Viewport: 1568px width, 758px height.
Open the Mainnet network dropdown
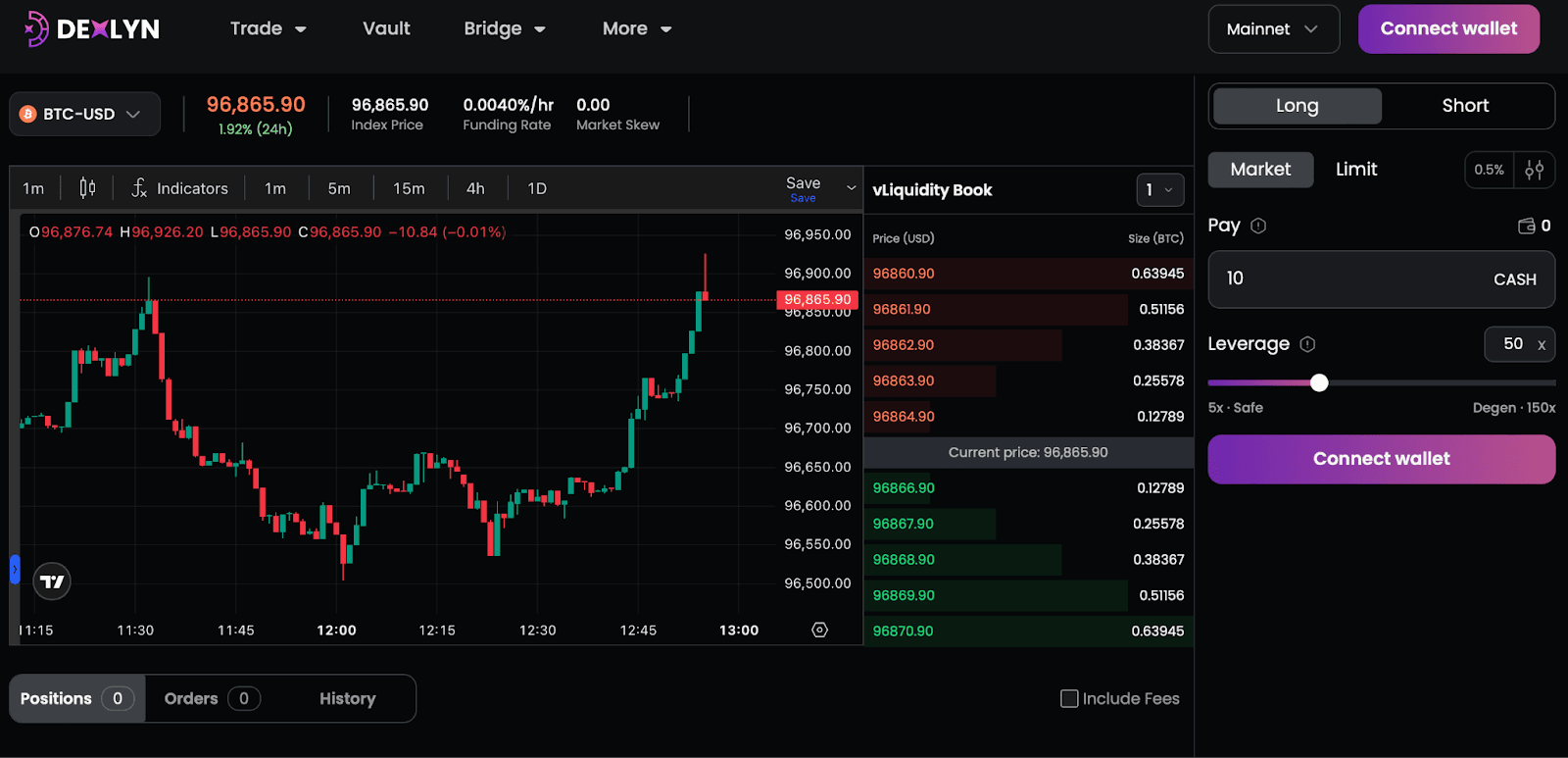tap(1272, 29)
